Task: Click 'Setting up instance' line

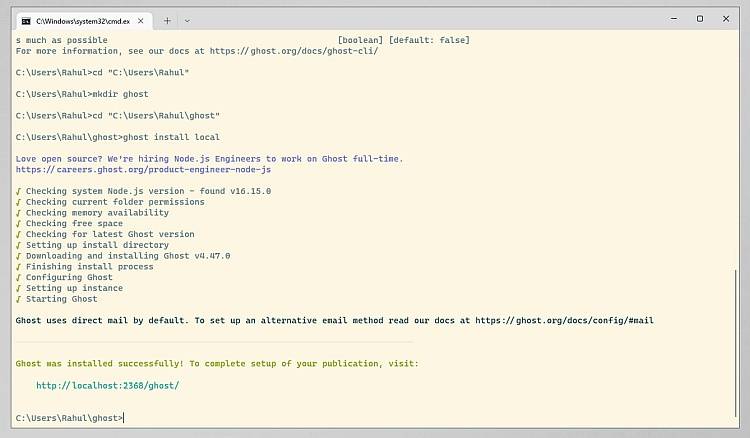Action: [69, 288]
